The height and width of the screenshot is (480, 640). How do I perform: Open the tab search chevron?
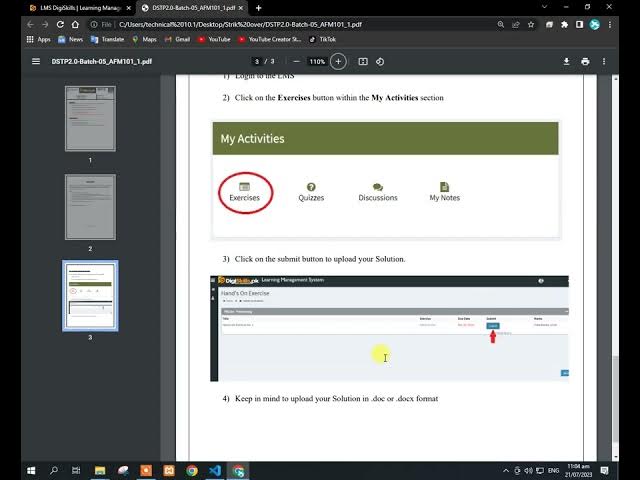tap(544, 7)
